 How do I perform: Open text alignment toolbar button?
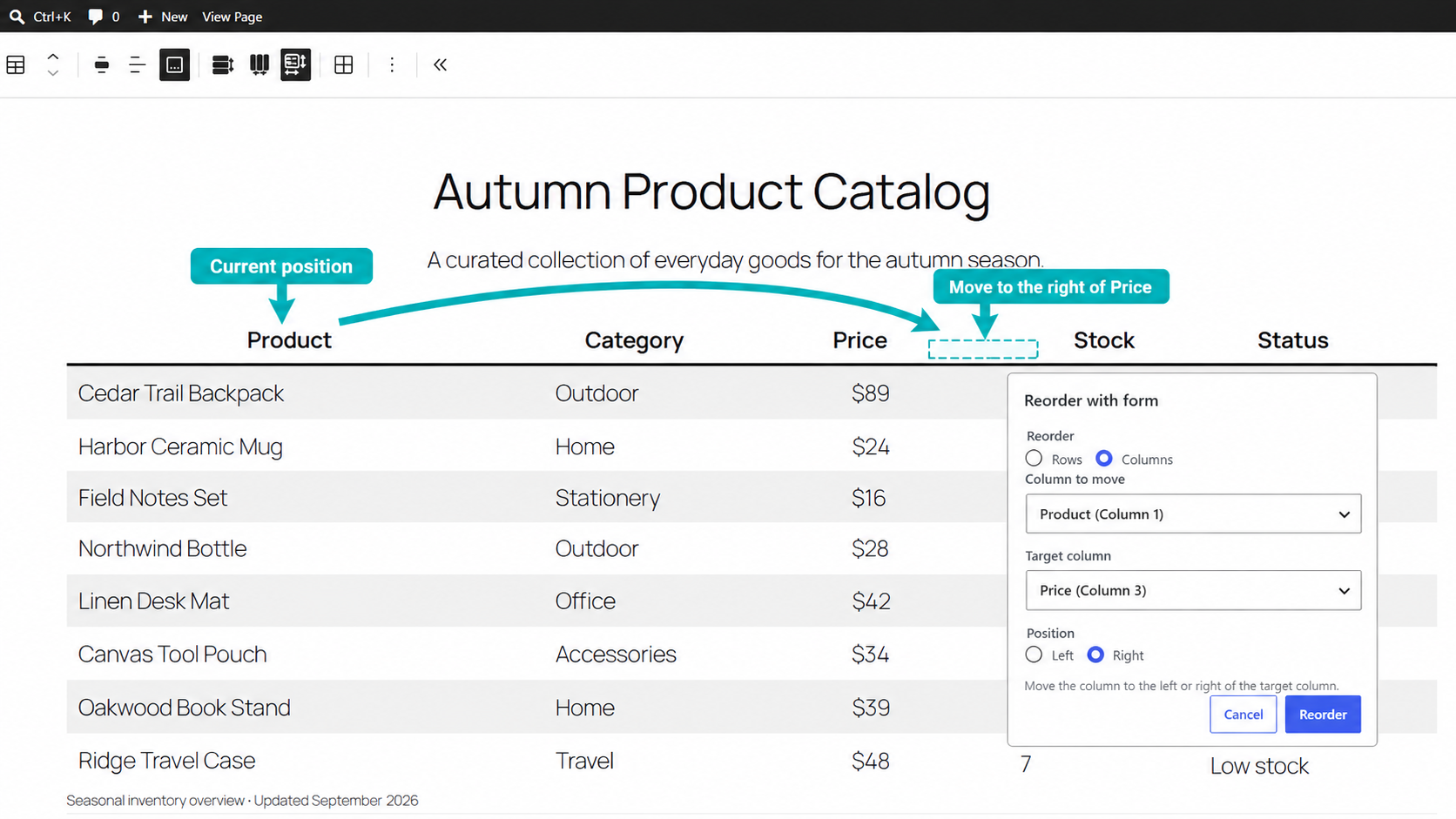tap(138, 65)
